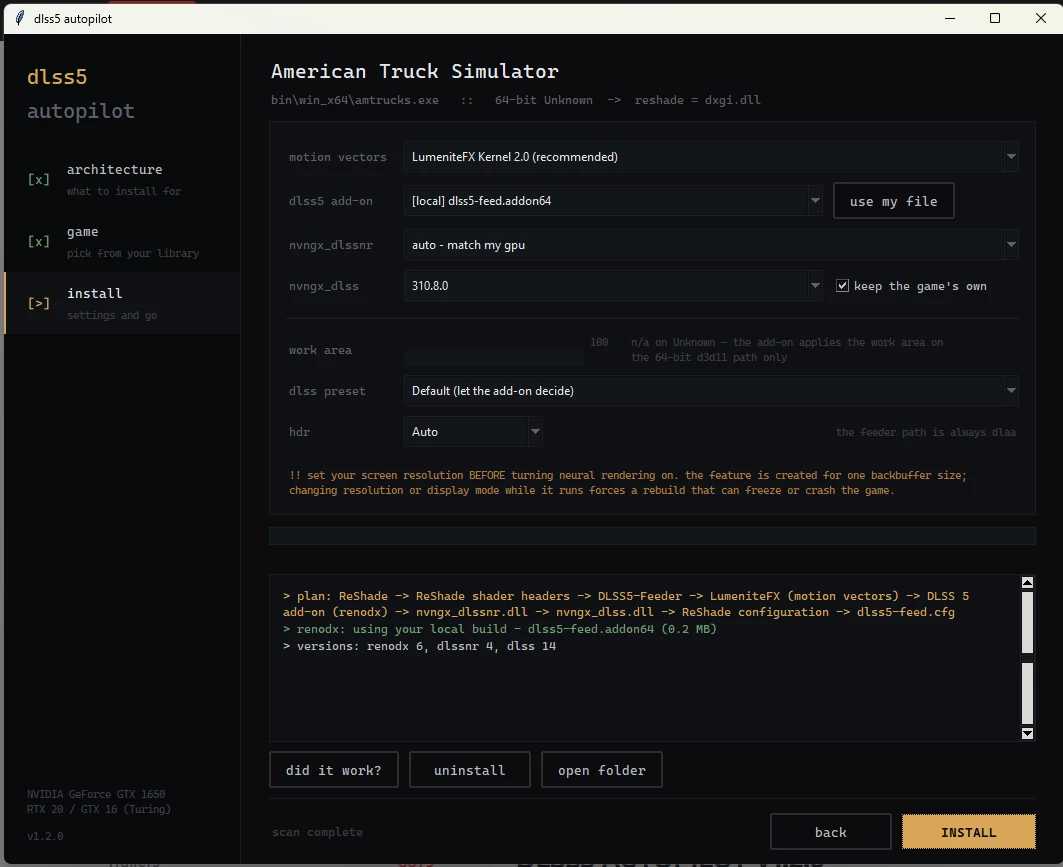Click the nvngx_dlss dropdown arrow
The width and height of the screenshot is (1063, 867).
(x=815, y=285)
